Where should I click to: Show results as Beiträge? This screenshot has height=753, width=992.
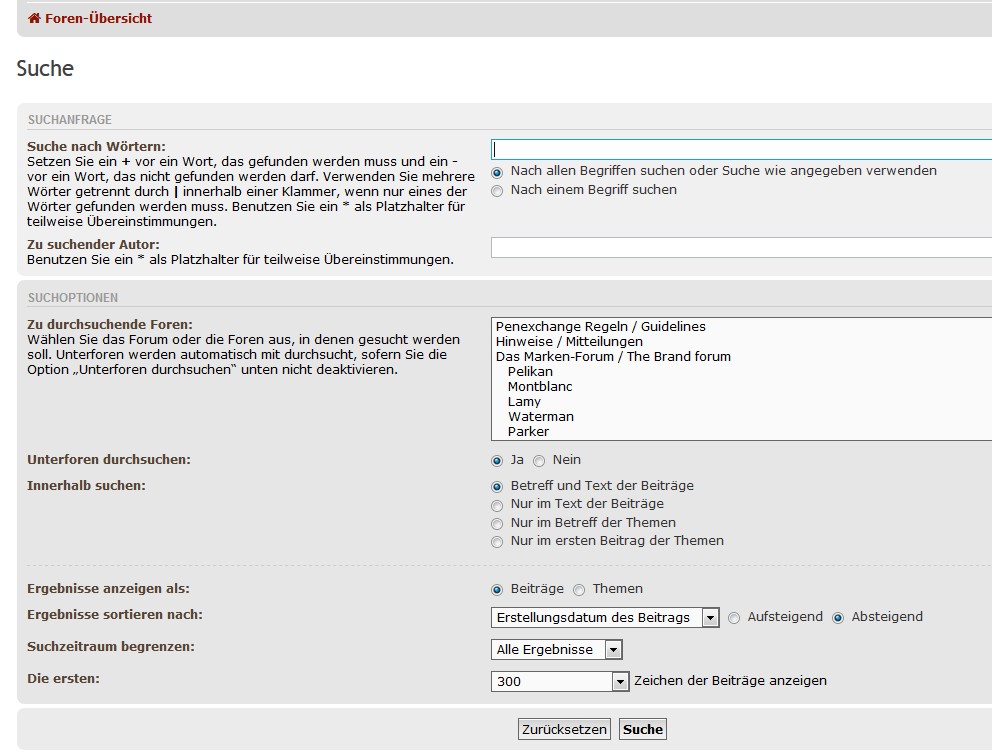[x=497, y=590]
